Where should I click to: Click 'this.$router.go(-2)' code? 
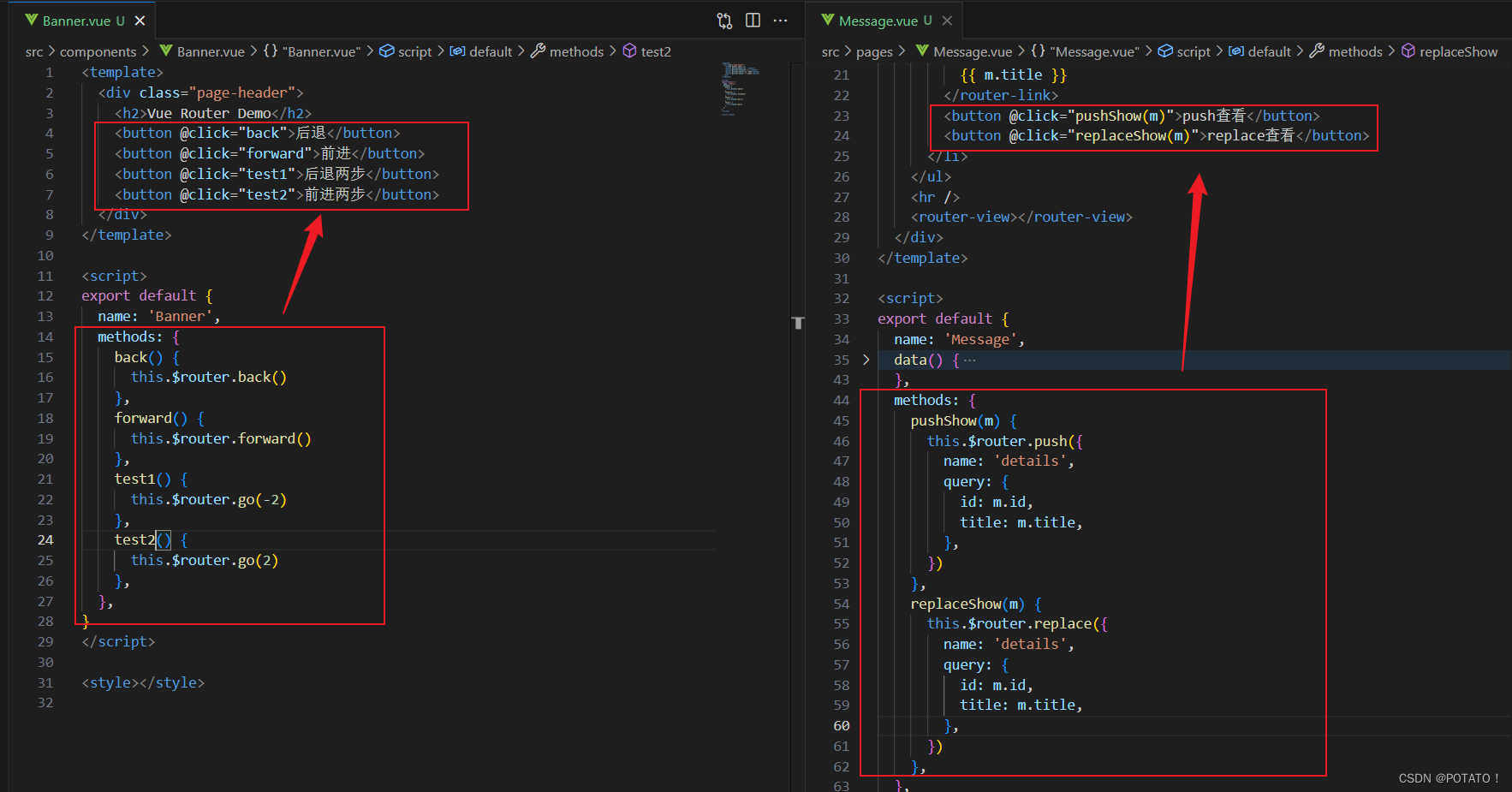point(209,499)
